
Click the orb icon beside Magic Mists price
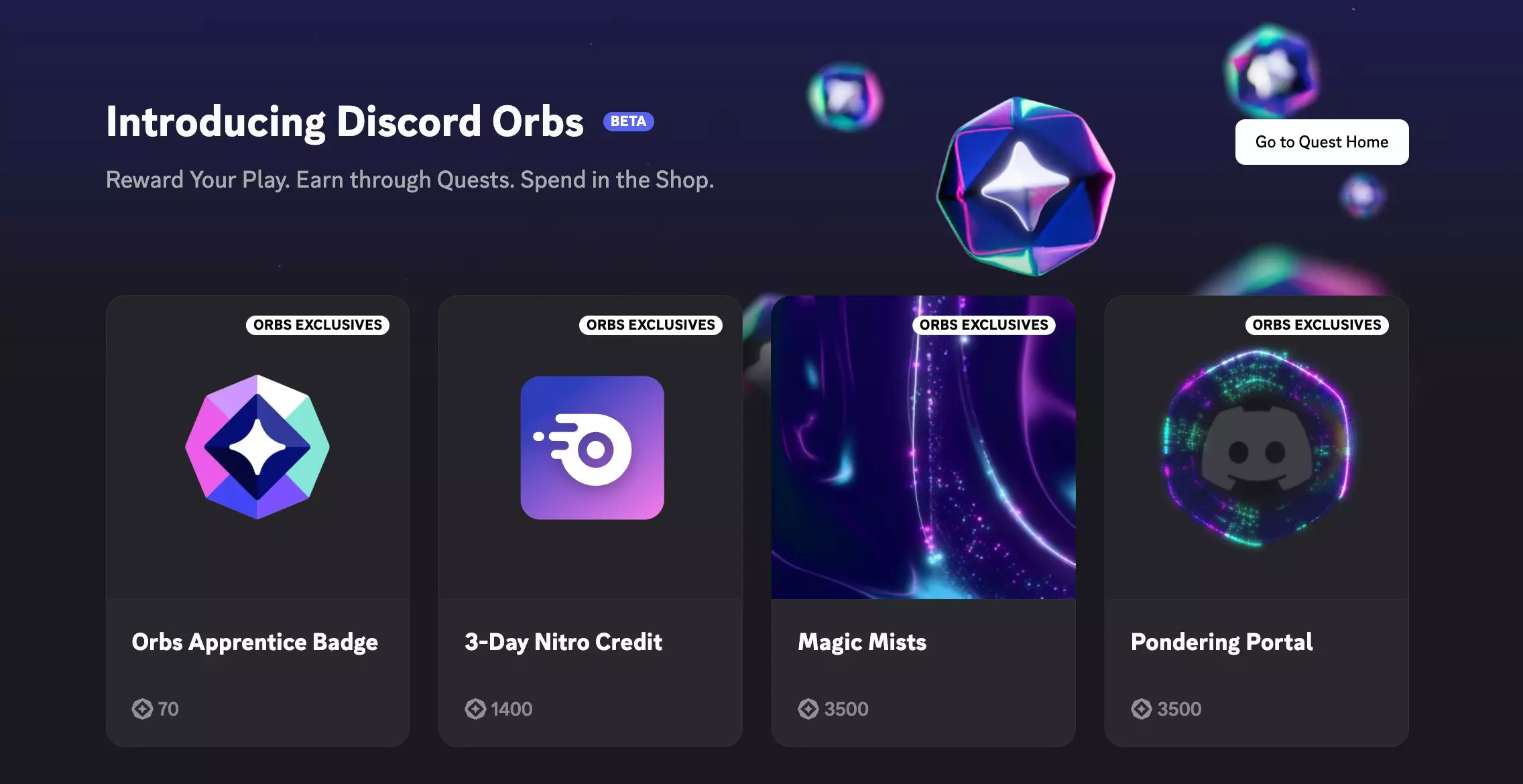[808, 709]
